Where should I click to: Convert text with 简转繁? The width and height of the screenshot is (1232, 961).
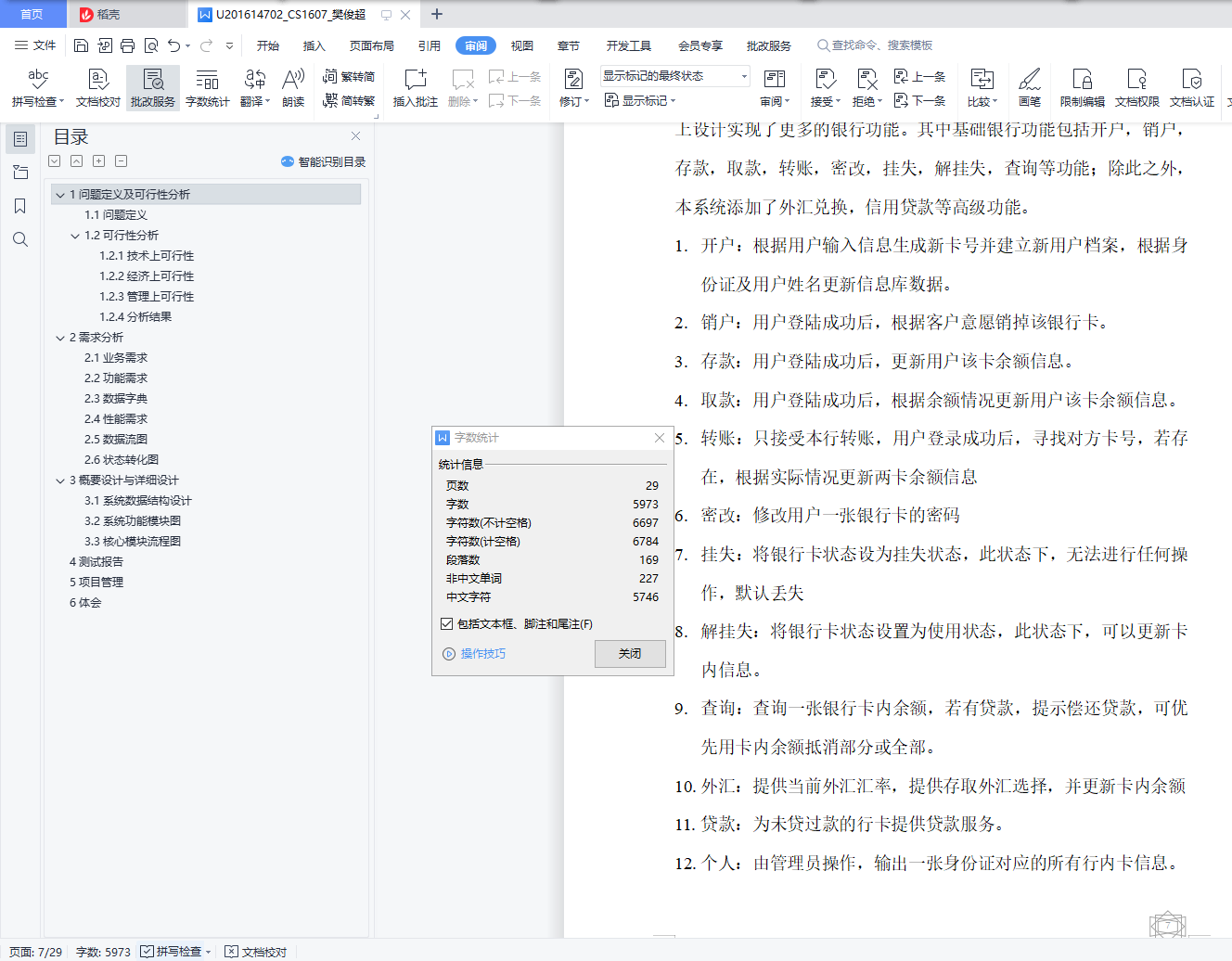349,101
